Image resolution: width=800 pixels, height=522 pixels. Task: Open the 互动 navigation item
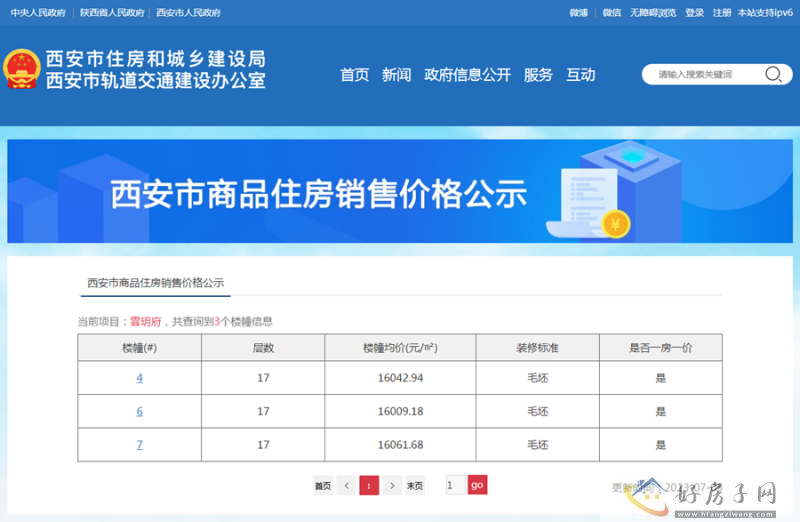tap(581, 75)
